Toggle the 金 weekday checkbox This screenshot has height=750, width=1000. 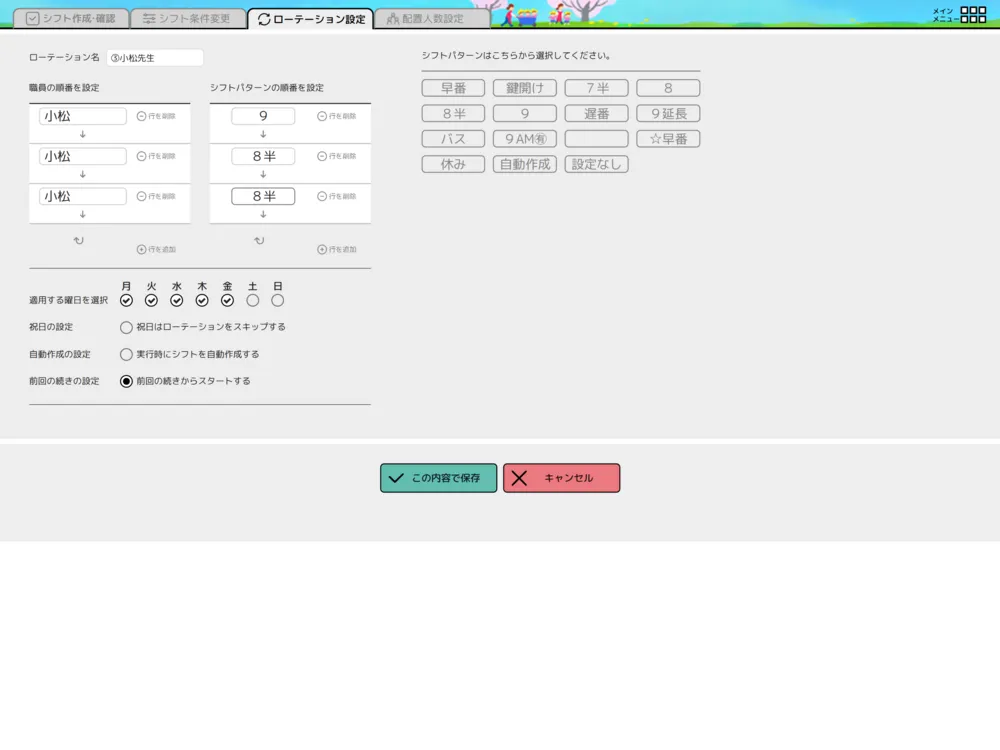pos(227,300)
